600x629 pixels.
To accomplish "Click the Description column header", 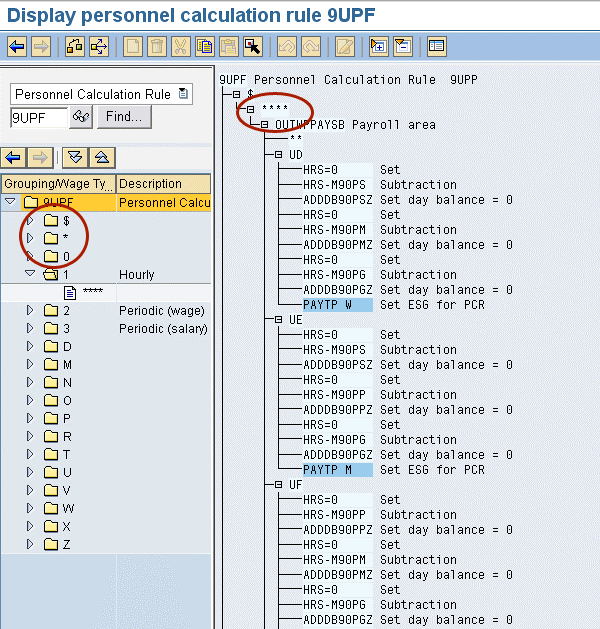I will [163, 184].
